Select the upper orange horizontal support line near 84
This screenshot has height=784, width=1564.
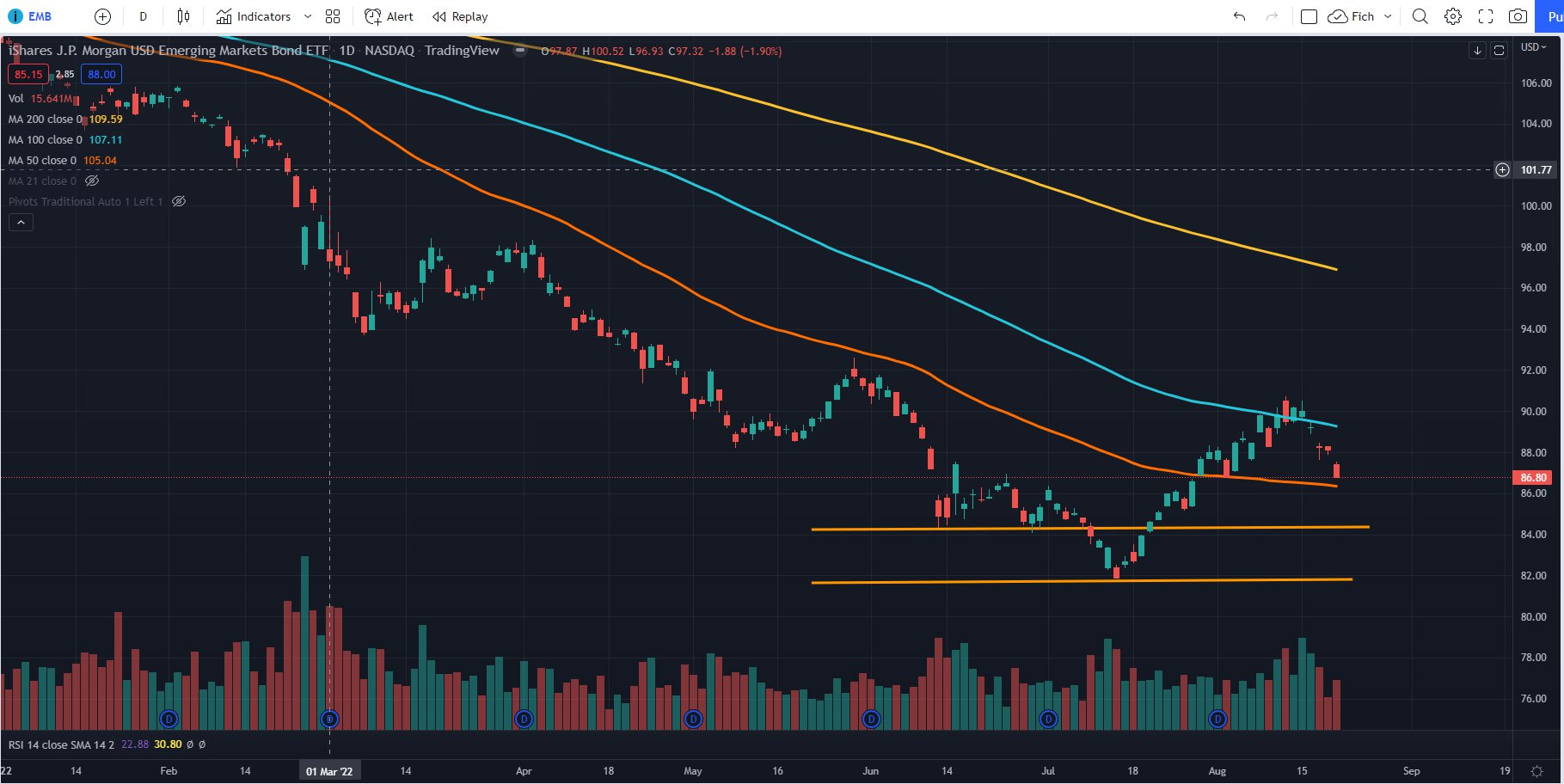click(x=1090, y=528)
